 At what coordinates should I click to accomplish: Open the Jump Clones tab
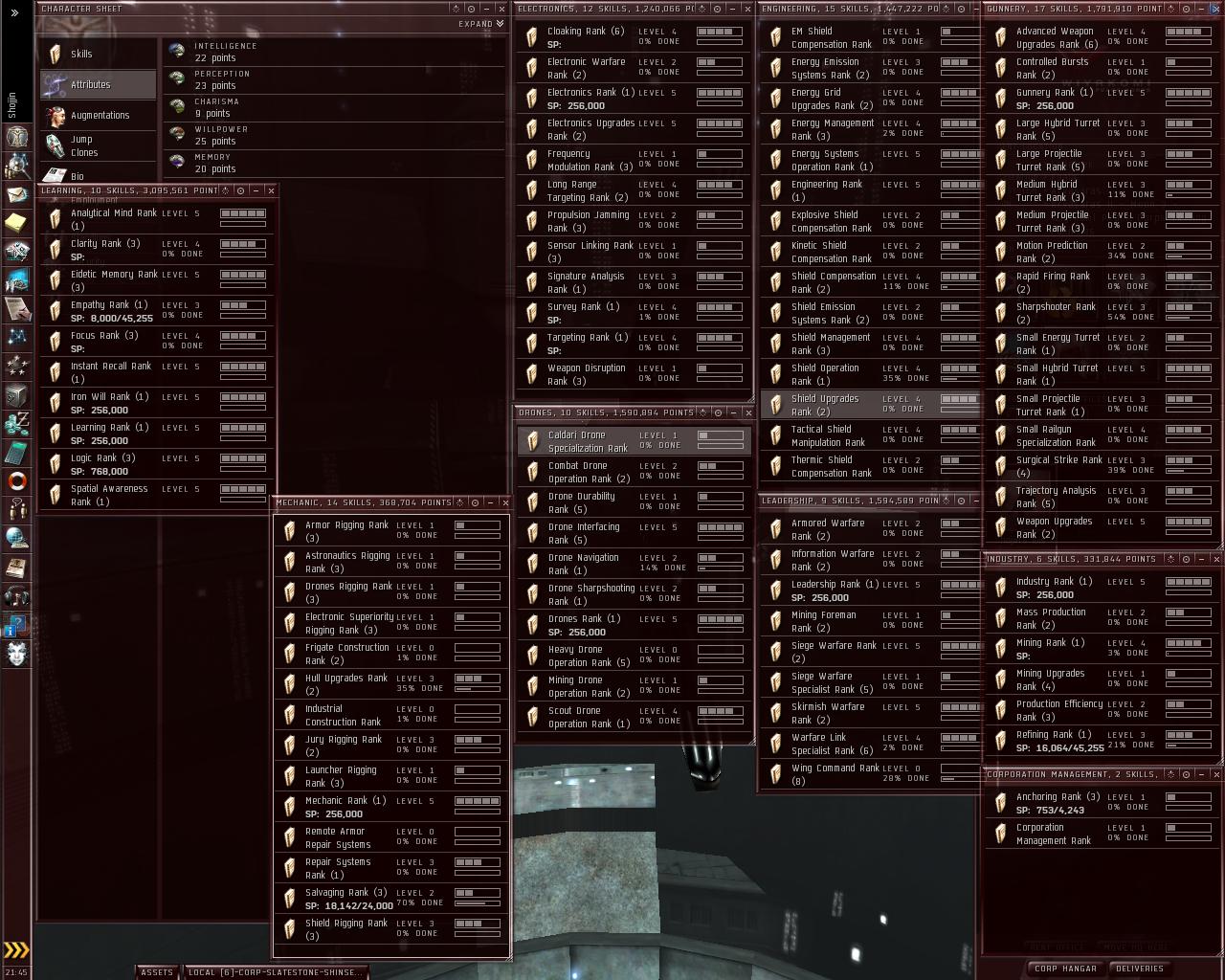98,145
